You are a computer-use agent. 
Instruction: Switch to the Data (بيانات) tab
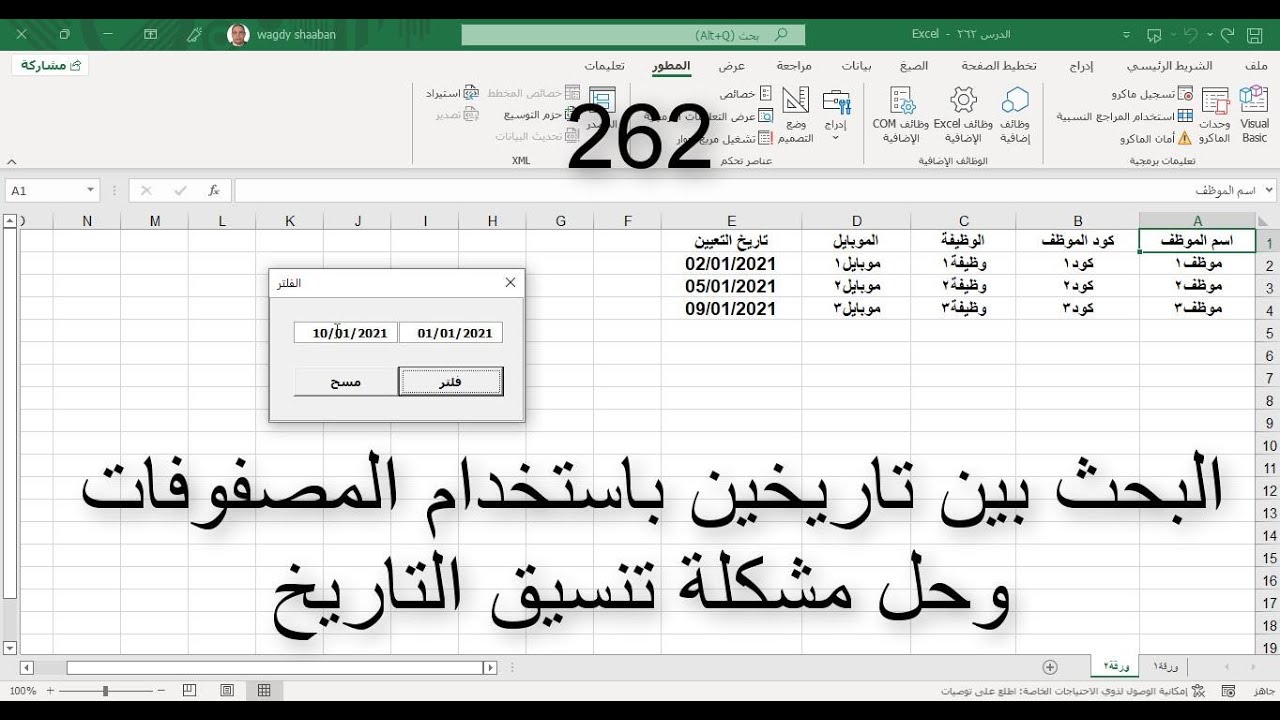click(x=856, y=66)
